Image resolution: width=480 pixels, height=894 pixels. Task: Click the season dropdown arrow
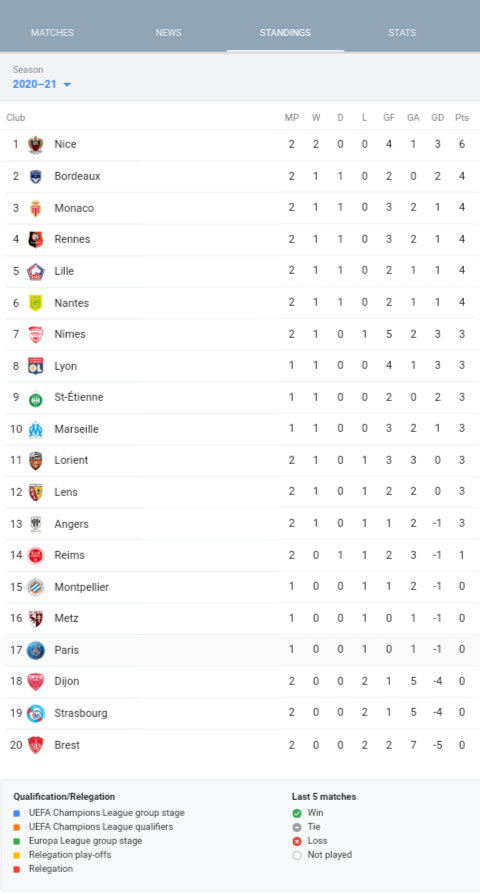pos(67,85)
